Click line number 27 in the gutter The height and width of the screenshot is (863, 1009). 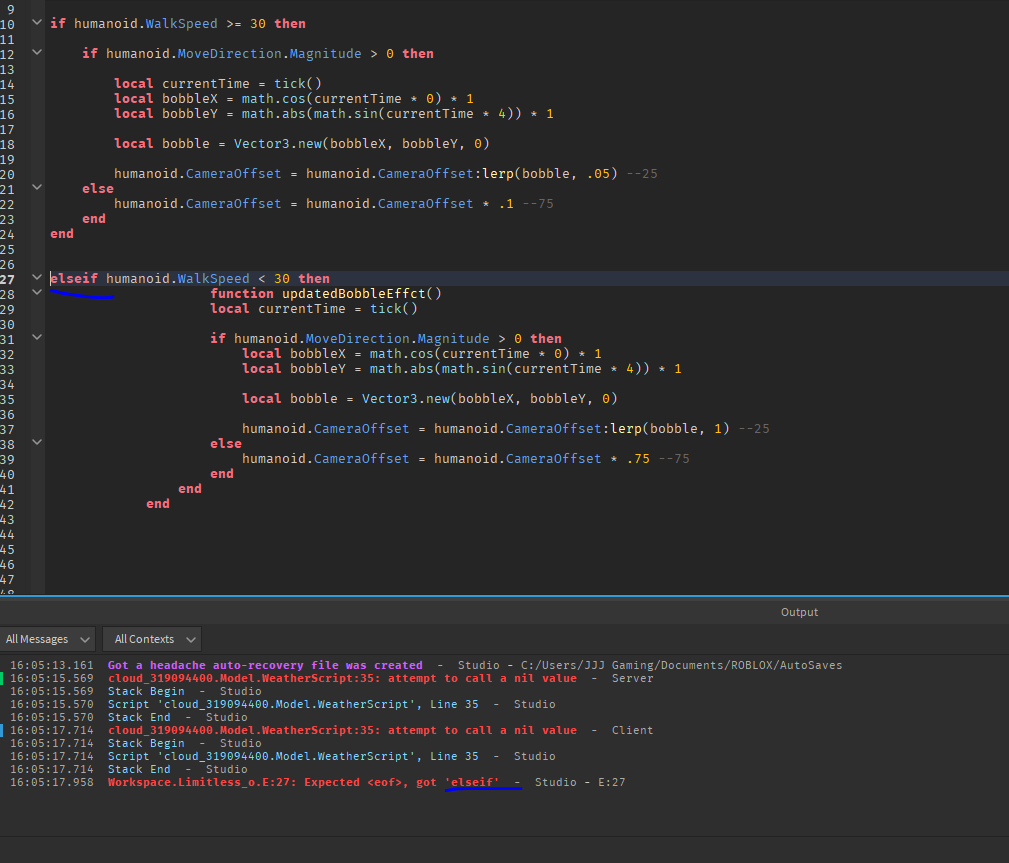coord(8,279)
